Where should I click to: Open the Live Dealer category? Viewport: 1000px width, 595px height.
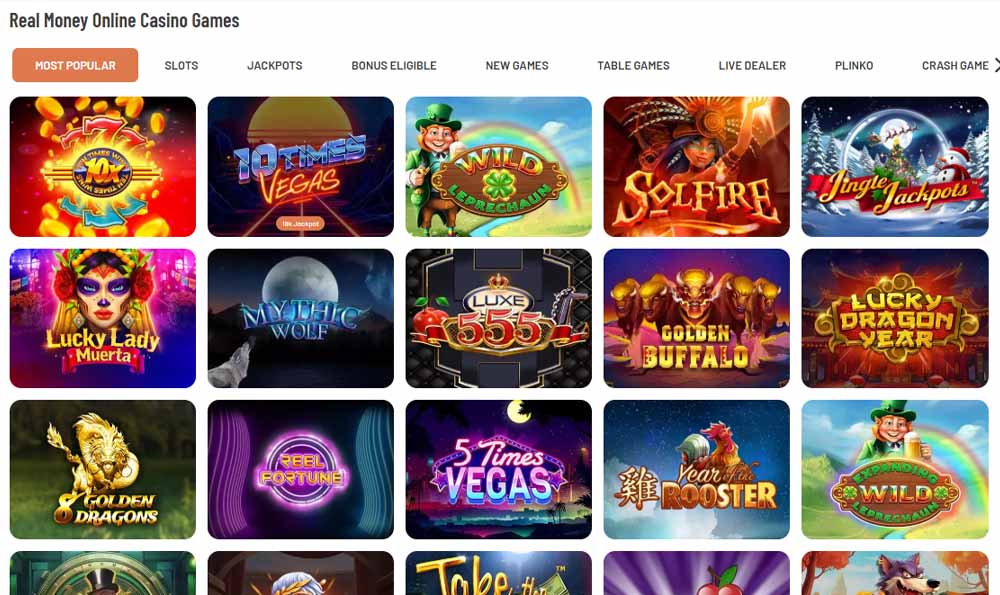point(752,65)
